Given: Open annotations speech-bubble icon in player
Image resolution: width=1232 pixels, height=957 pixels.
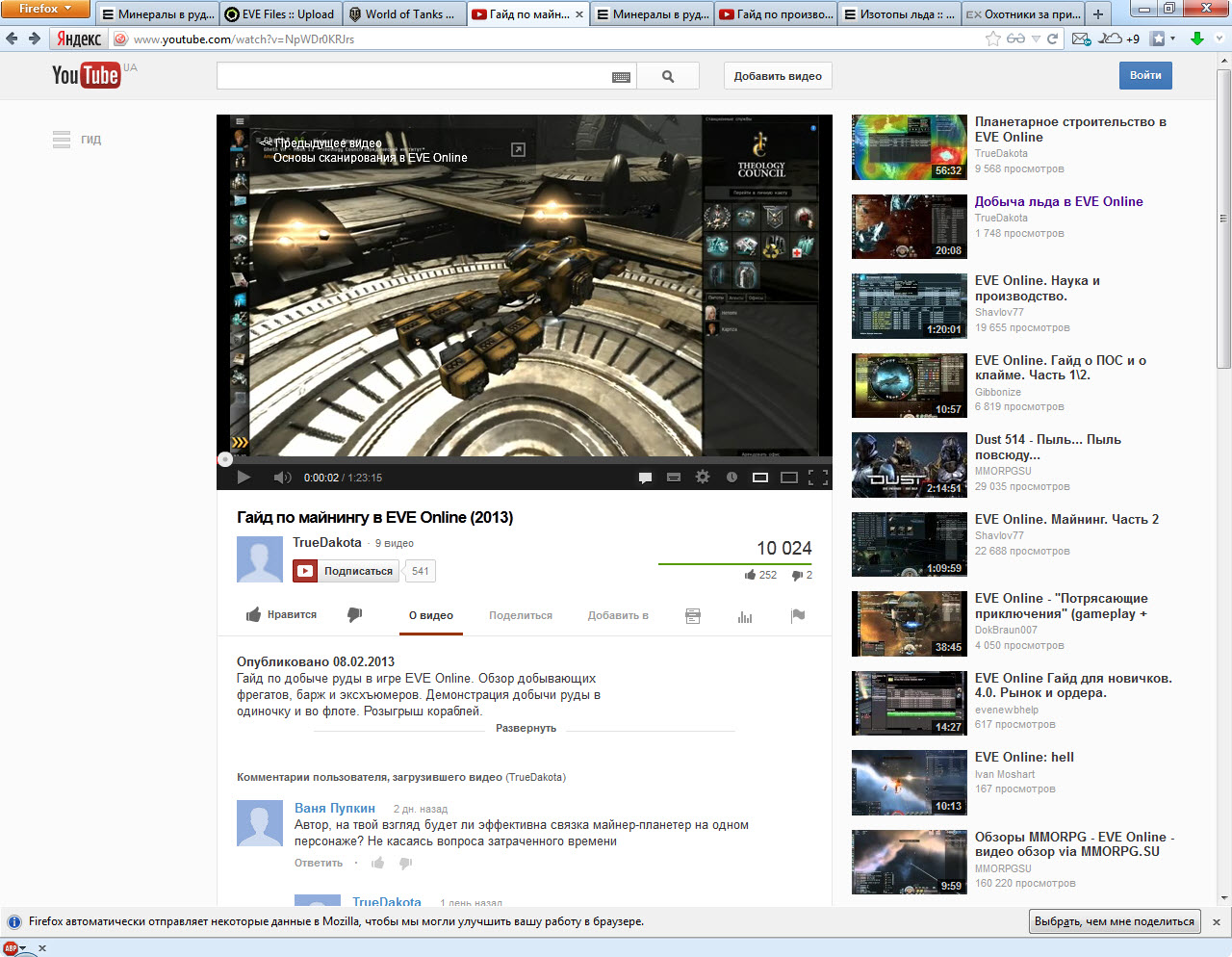Looking at the screenshot, I should point(646,478).
